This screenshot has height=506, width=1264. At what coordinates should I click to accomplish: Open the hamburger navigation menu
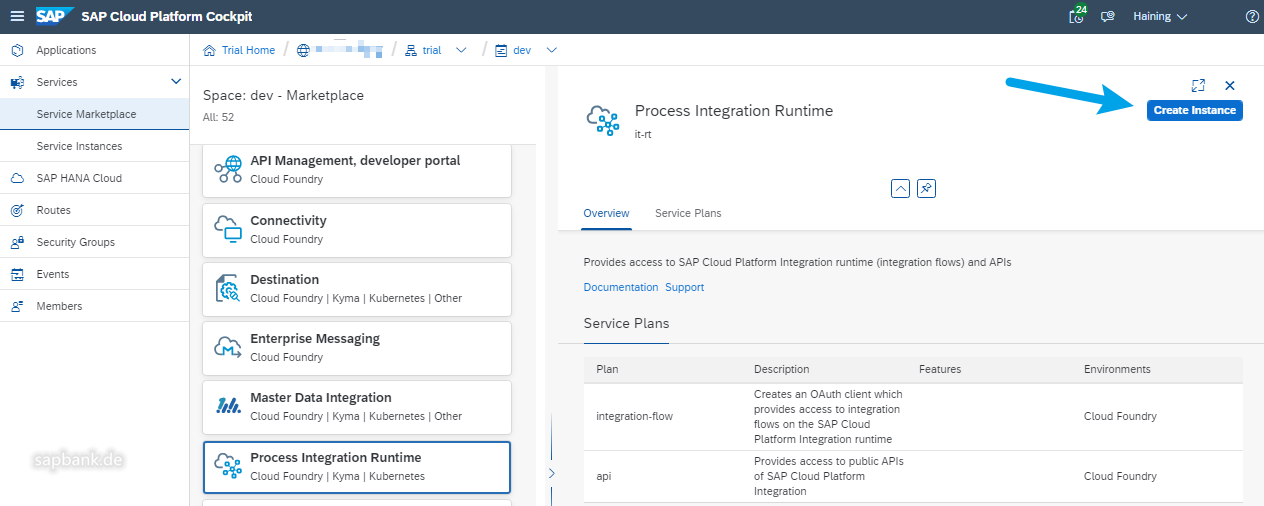pyautogui.click(x=17, y=16)
